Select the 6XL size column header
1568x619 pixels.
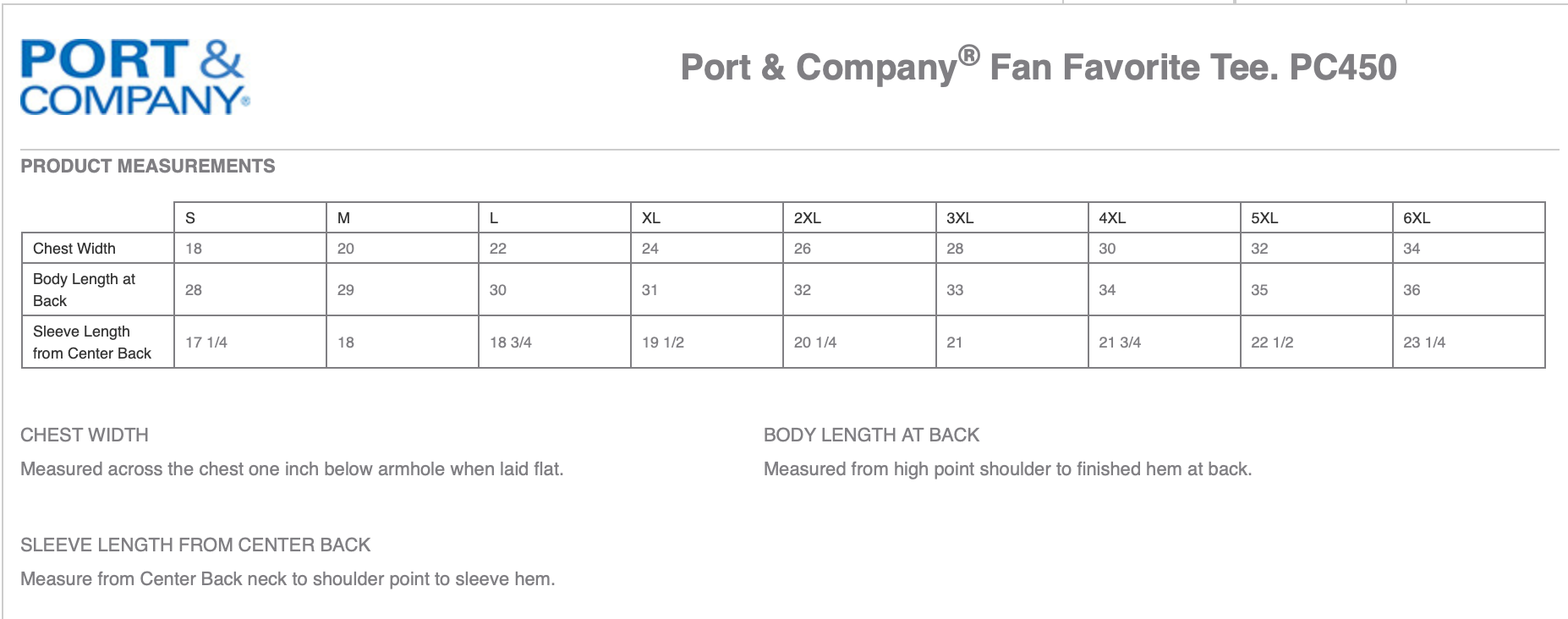[1417, 218]
